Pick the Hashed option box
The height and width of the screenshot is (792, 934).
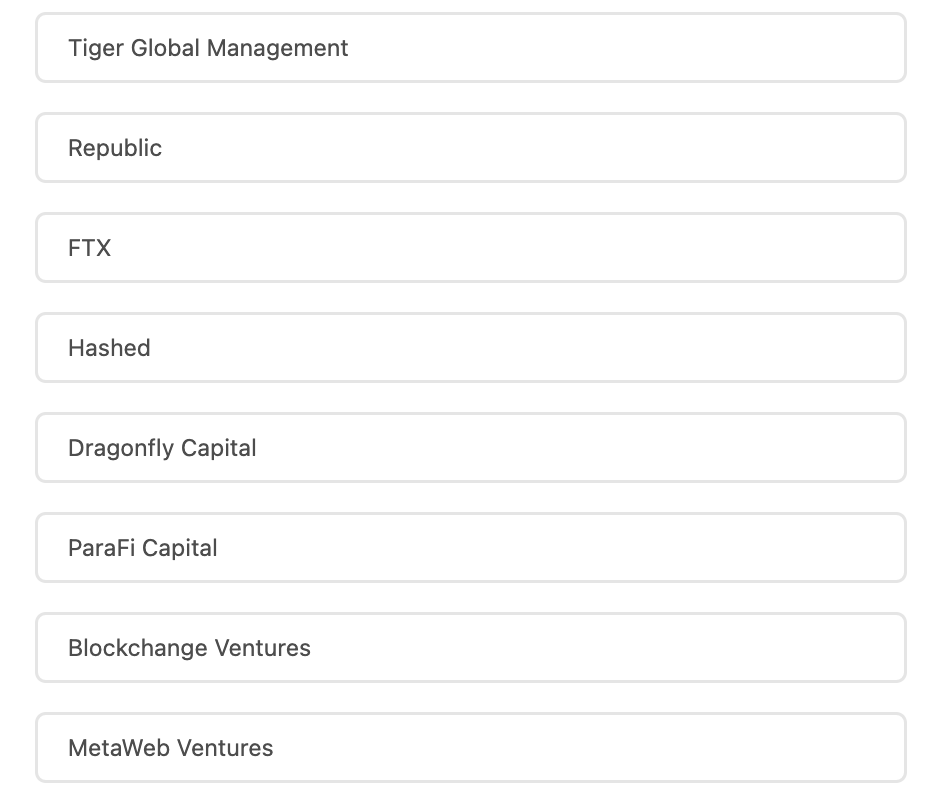click(470, 348)
